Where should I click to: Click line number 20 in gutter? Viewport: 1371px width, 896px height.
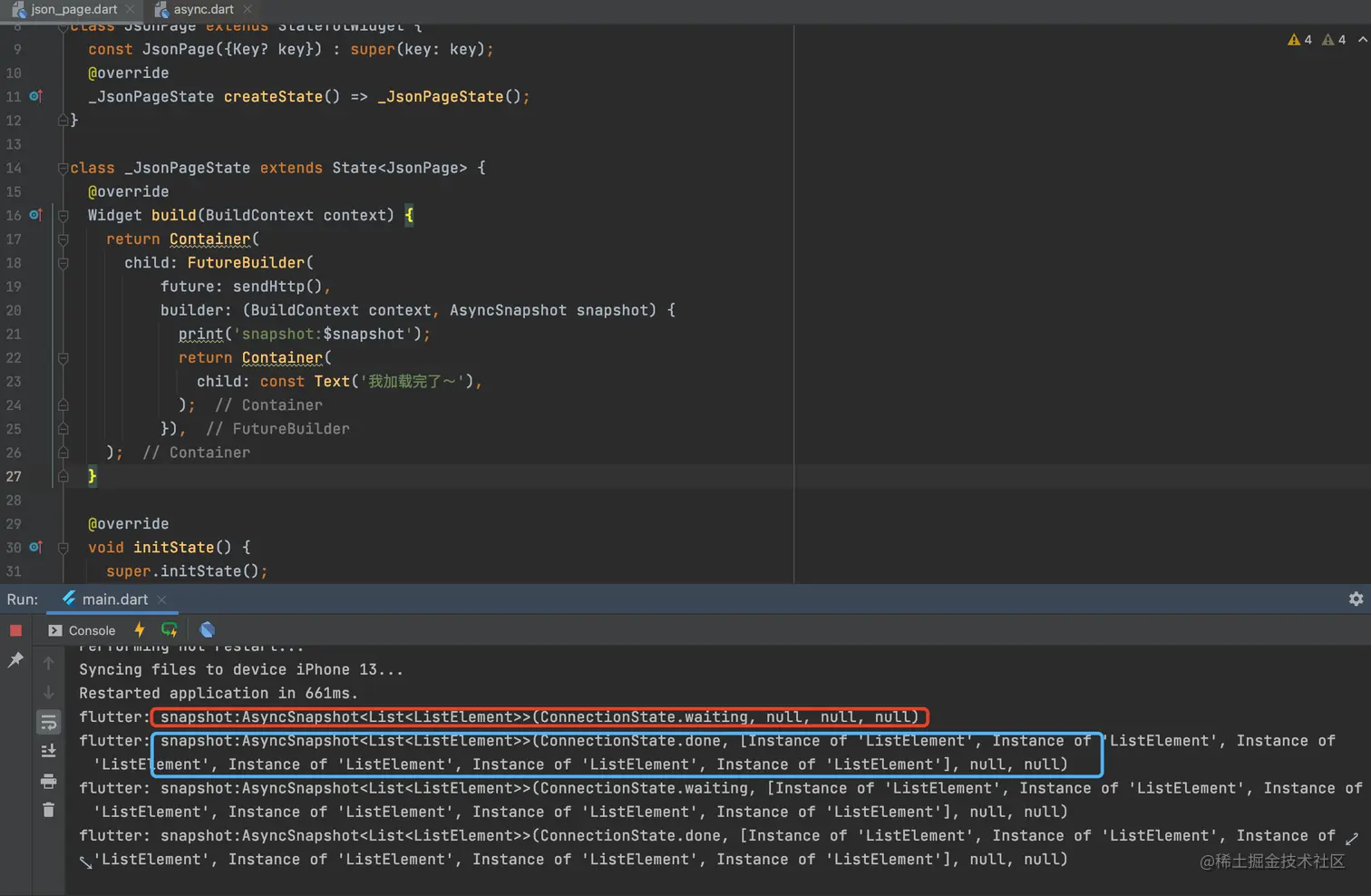click(14, 310)
